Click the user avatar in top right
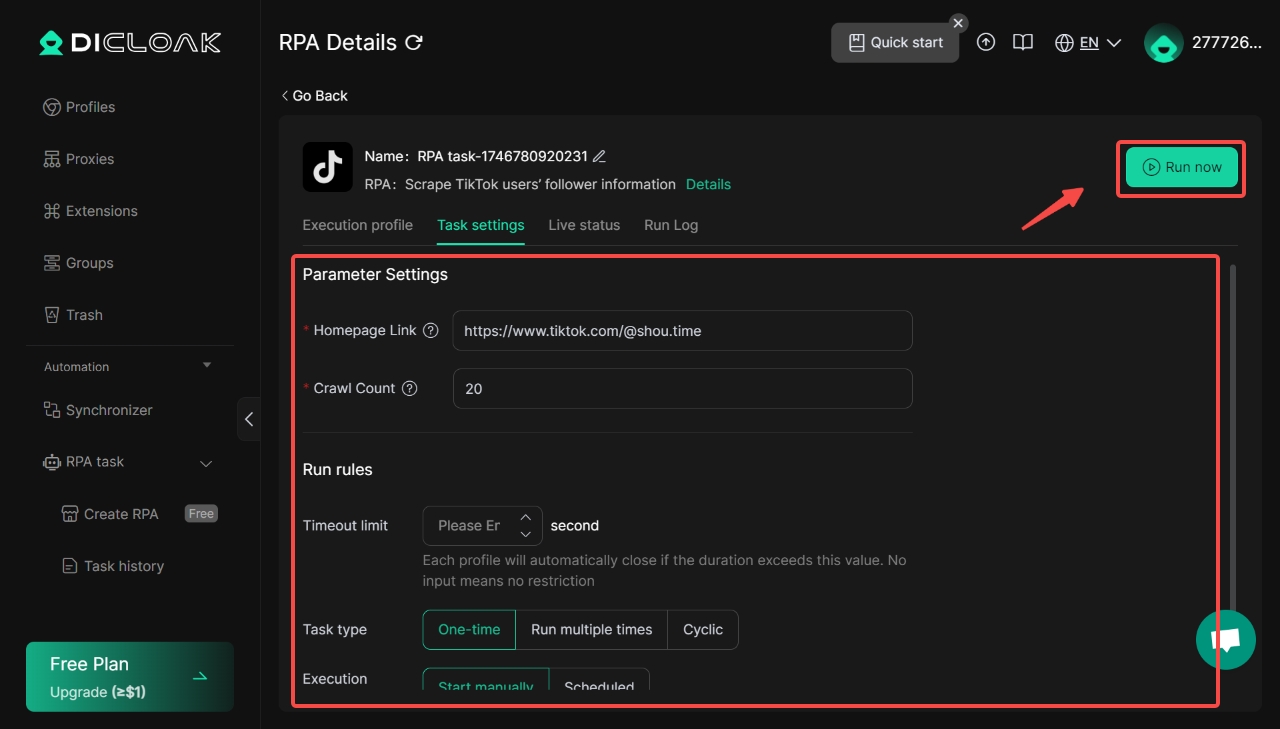 [x=1163, y=43]
